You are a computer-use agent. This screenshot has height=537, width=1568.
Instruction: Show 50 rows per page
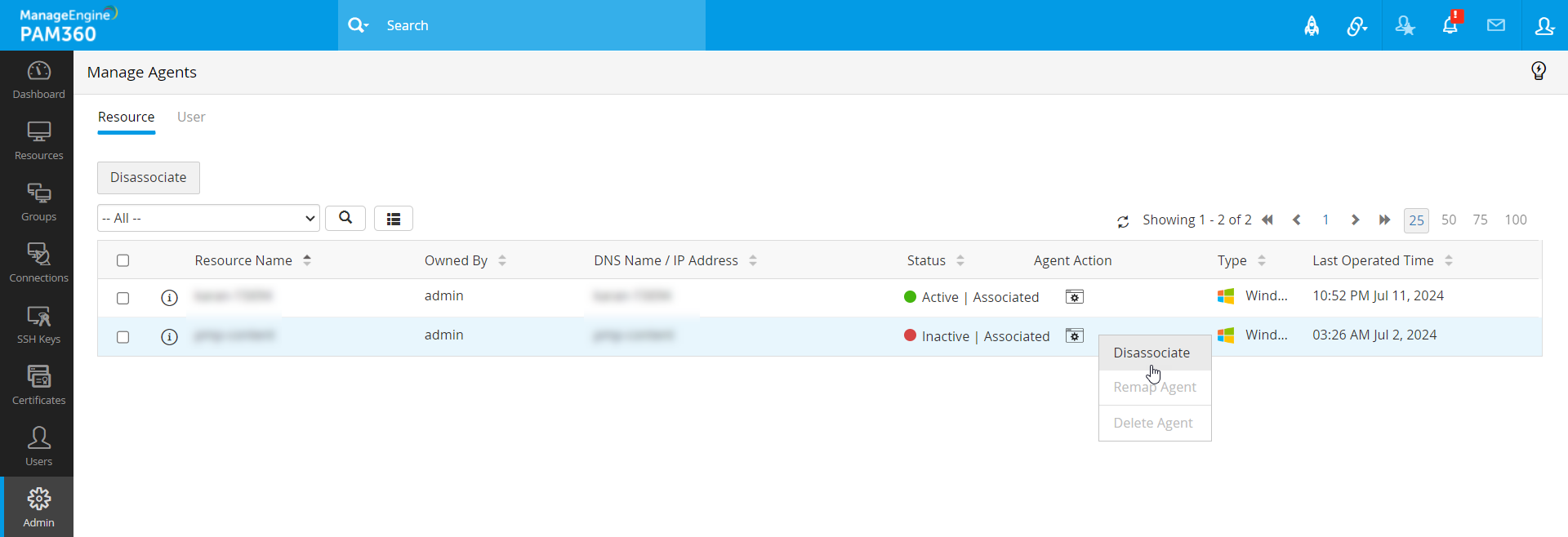tap(1449, 220)
